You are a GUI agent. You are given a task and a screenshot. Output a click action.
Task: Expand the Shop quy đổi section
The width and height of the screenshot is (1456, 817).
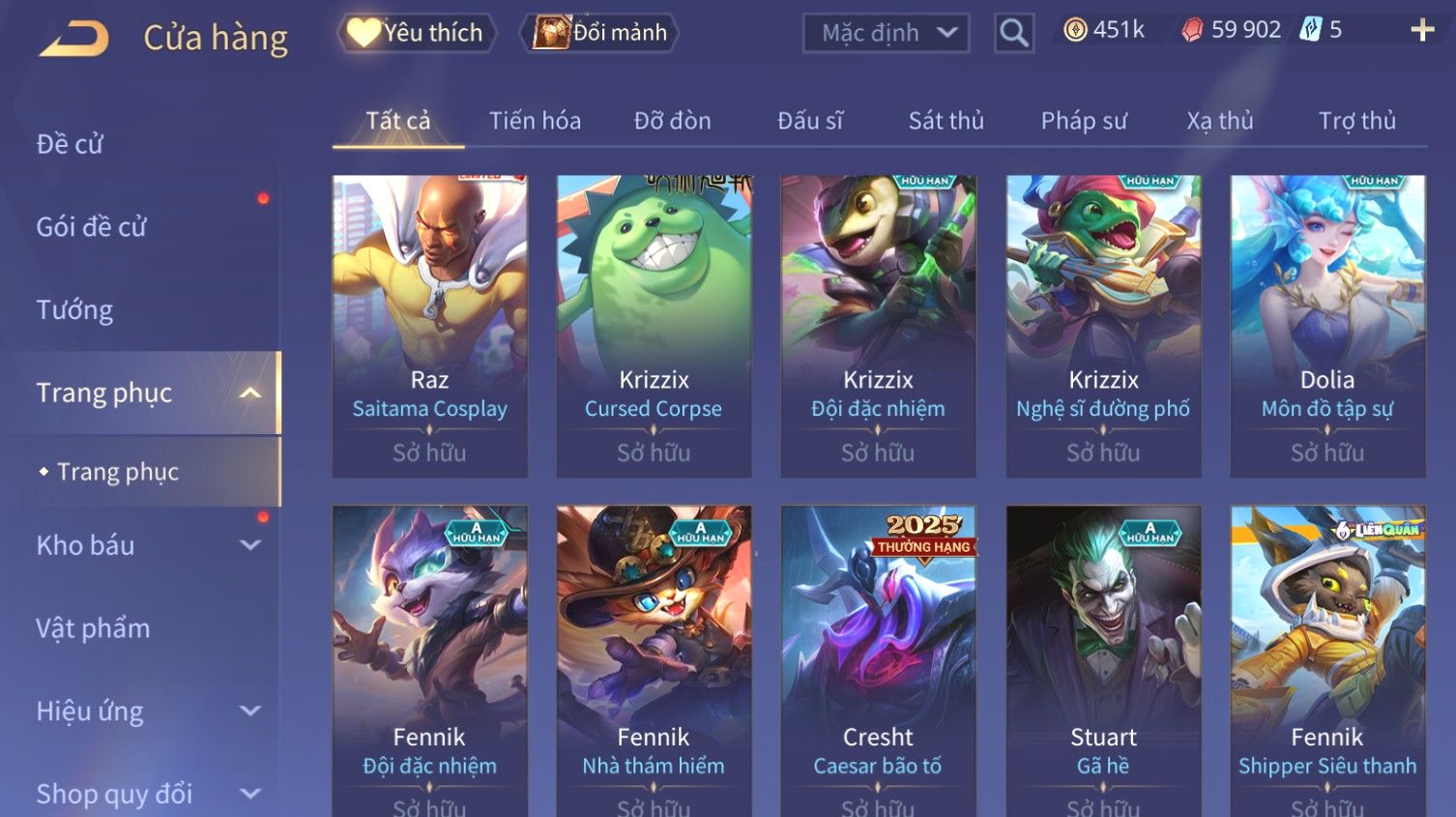(x=249, y=794)
